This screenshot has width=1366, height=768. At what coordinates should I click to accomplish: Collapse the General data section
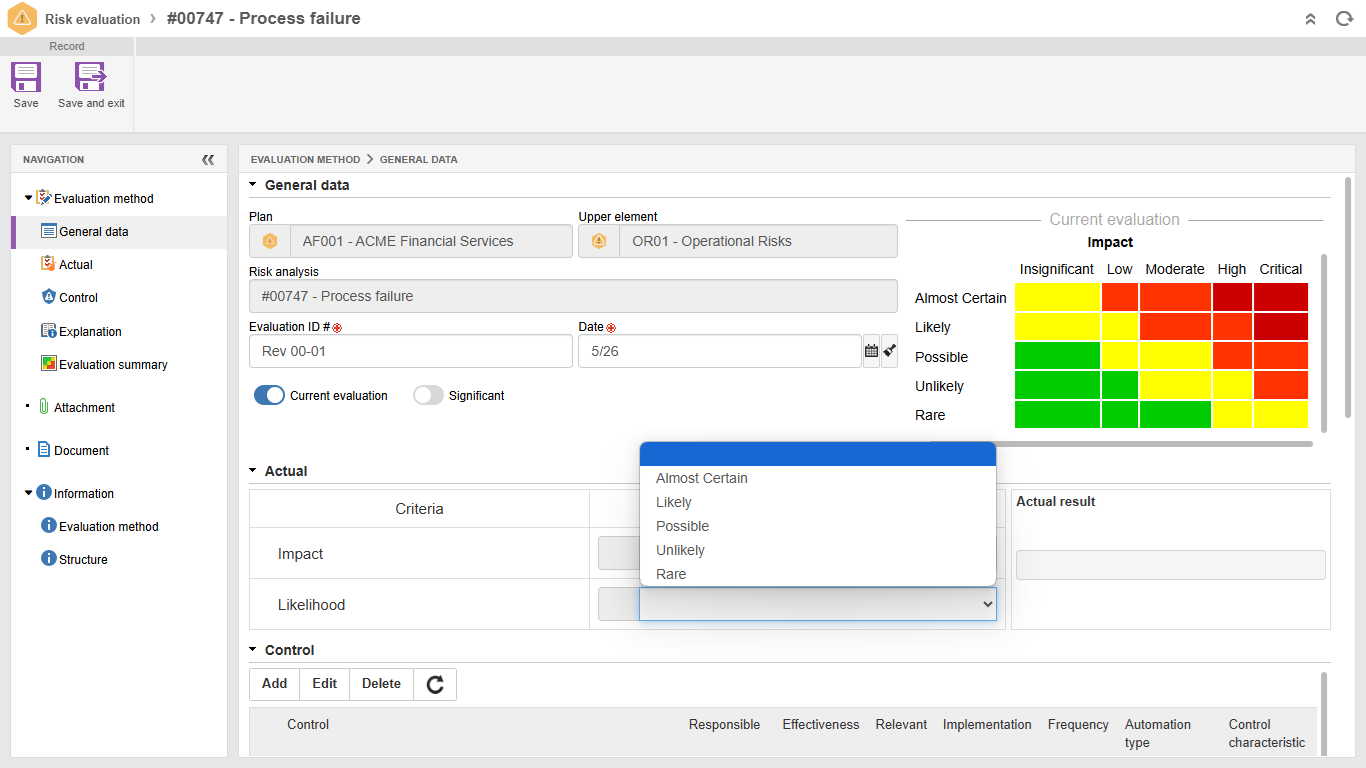pos(254,185)
